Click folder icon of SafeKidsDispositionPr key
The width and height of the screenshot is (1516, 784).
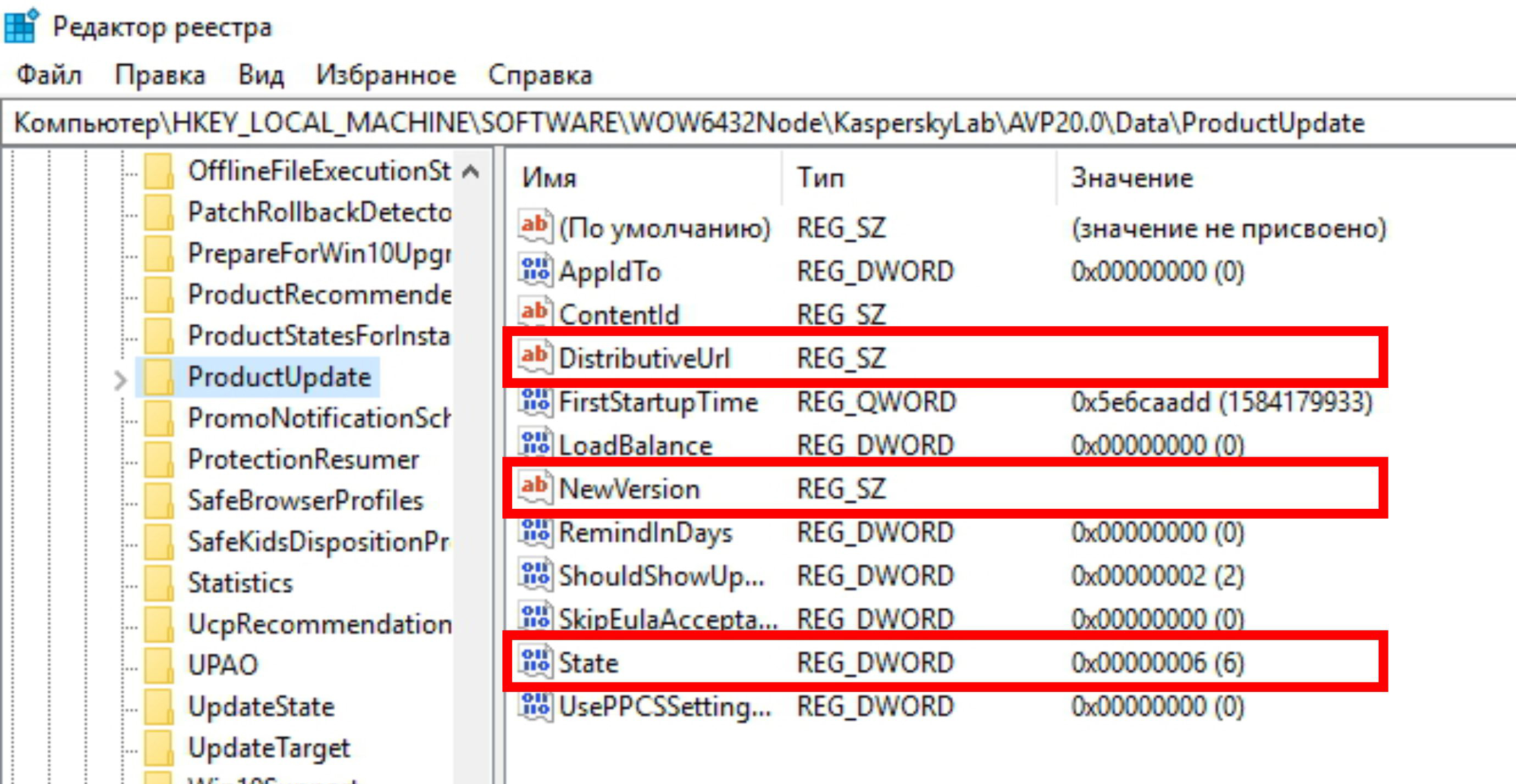(x=159, y=542)
